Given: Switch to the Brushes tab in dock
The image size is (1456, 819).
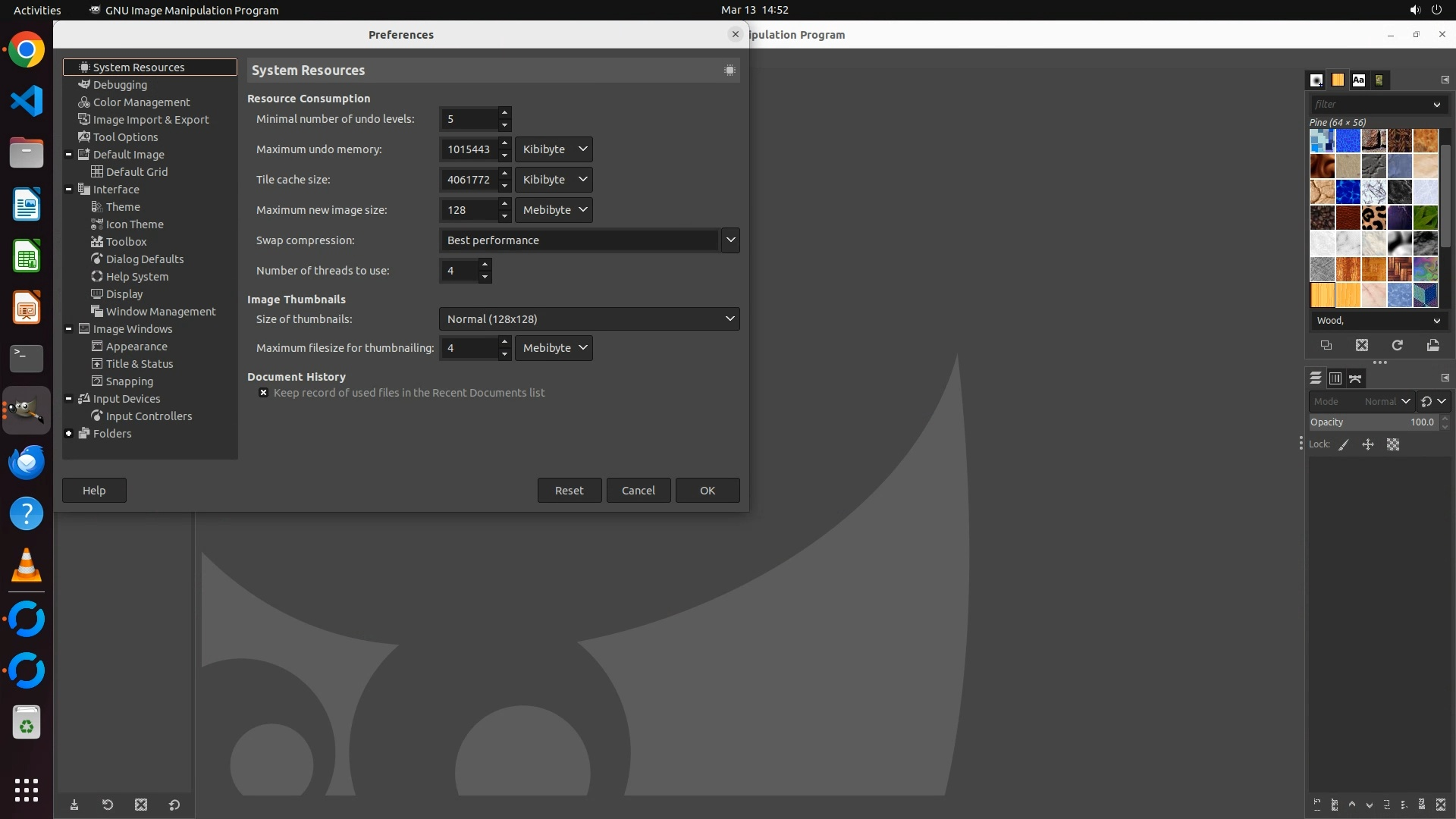Looking at the screenshot, I should pyautogui.click(x=1316, y=80).
